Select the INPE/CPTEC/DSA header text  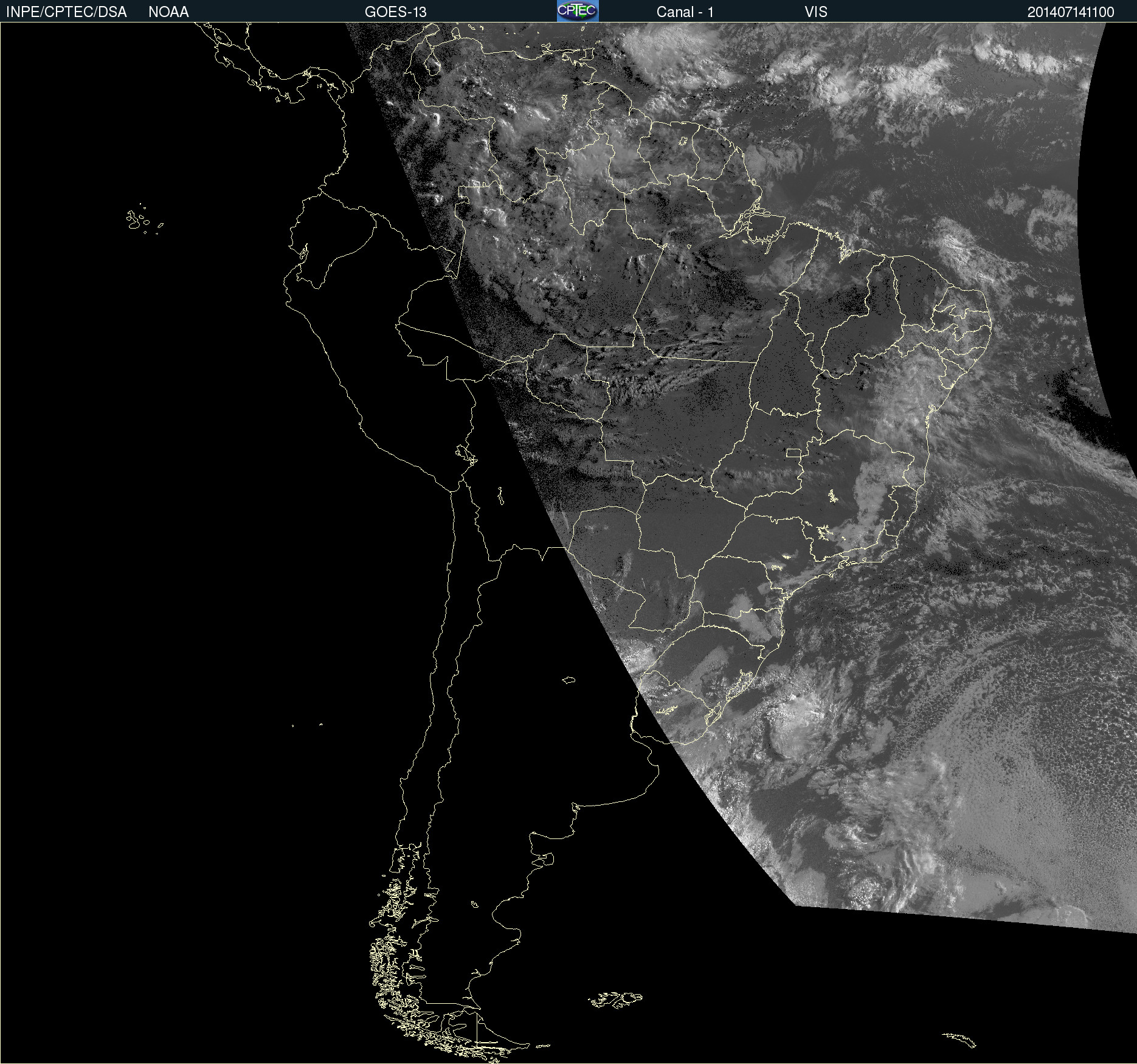(x=66, y=12)
